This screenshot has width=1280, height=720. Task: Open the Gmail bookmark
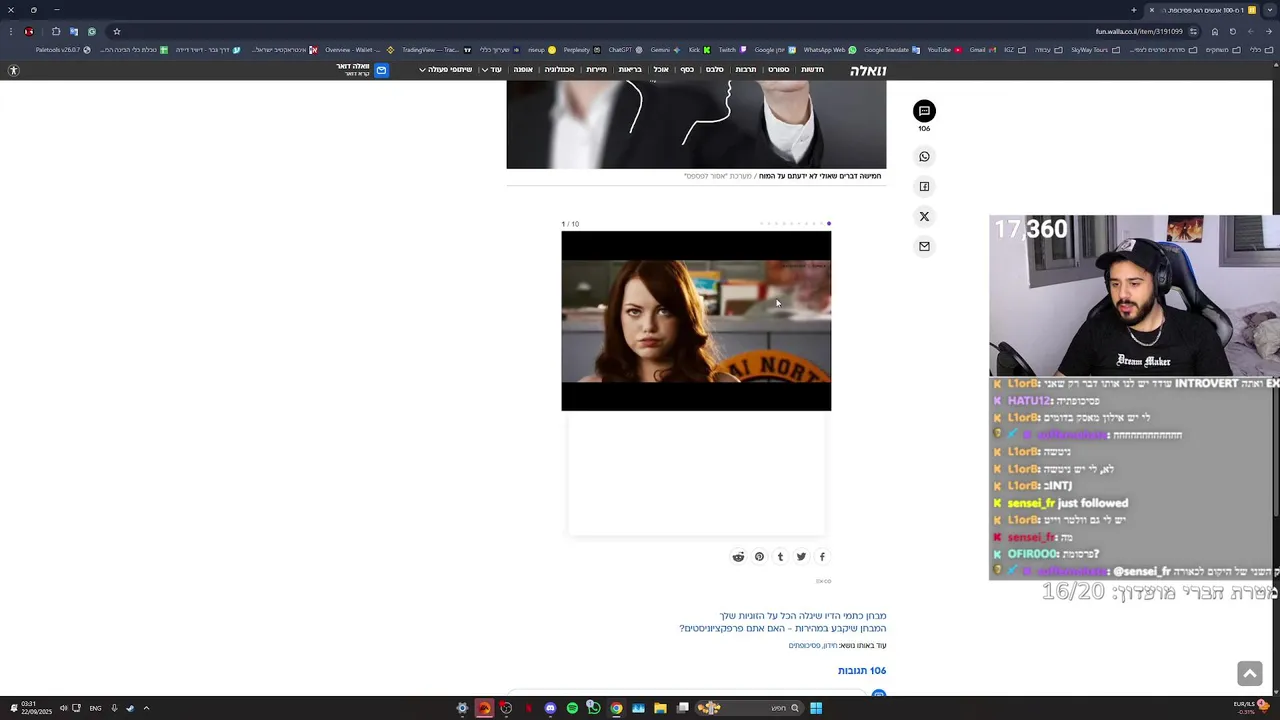click(x=982, y=50)
